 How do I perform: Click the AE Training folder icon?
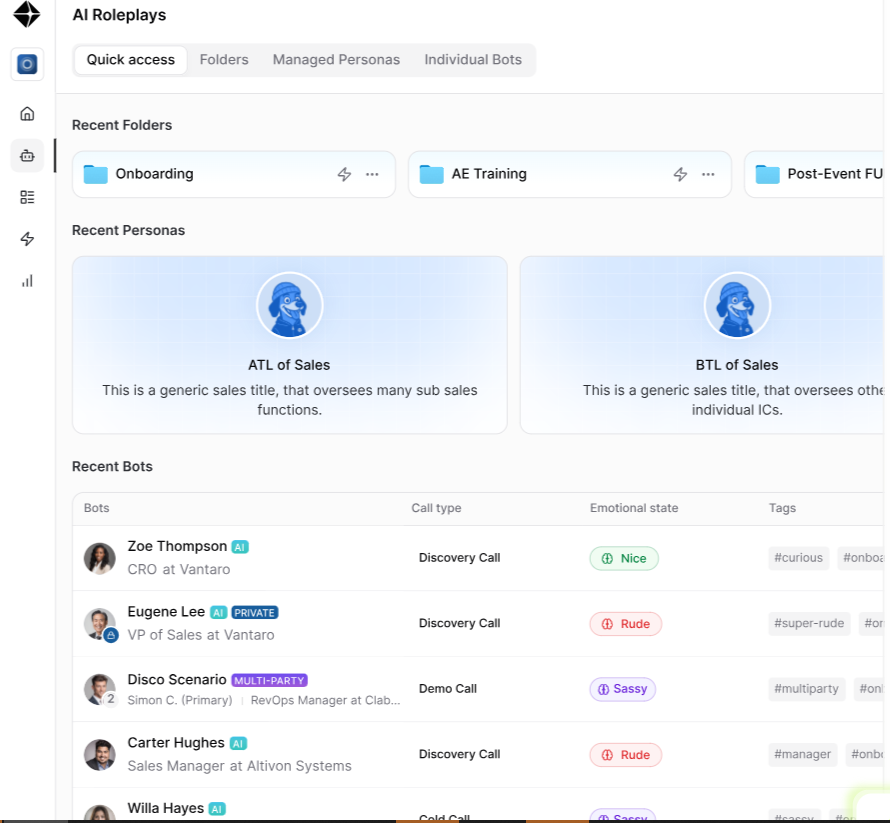(x=431, y=174)
